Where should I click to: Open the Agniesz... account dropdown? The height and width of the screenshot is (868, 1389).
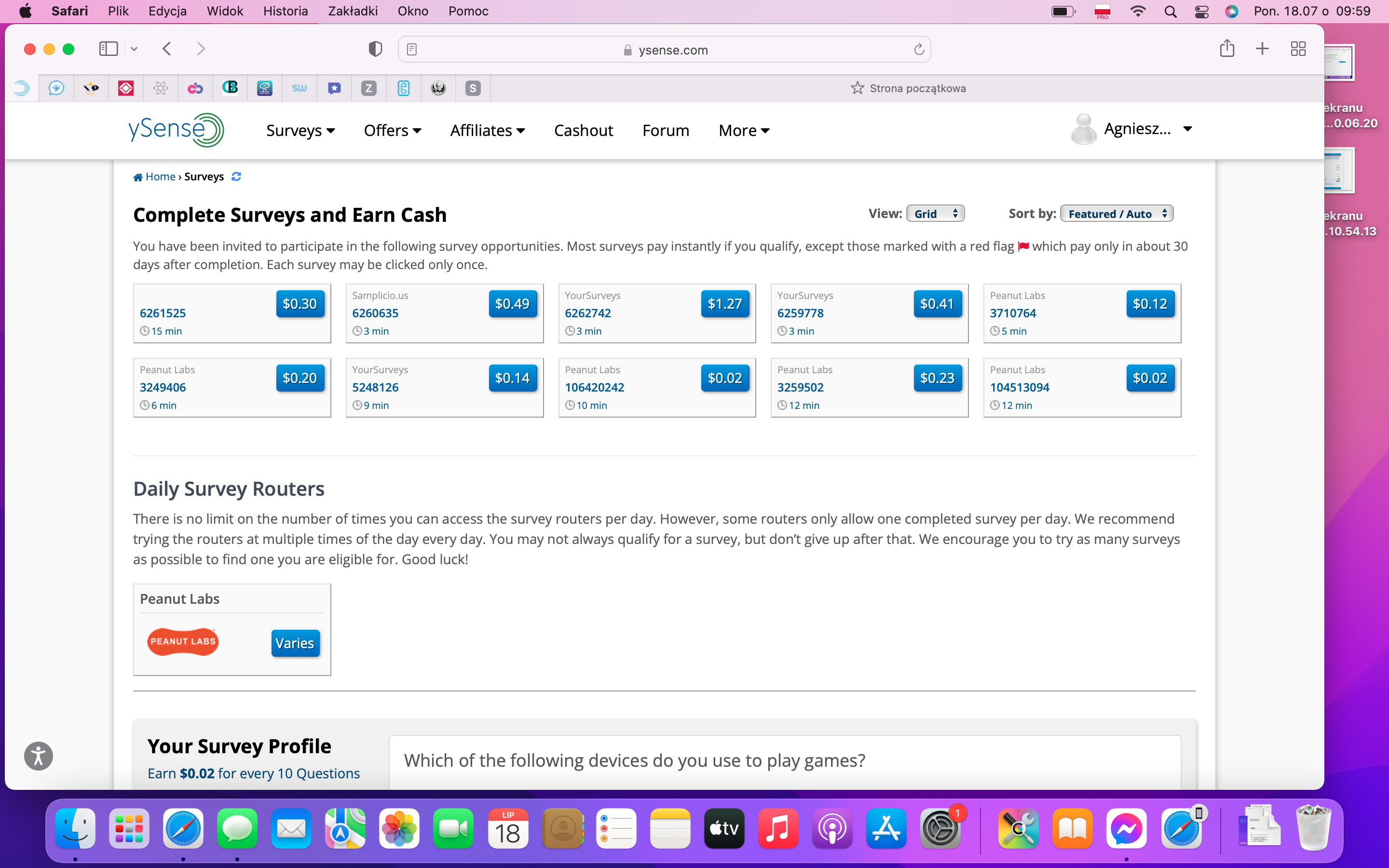[1148, 129]
